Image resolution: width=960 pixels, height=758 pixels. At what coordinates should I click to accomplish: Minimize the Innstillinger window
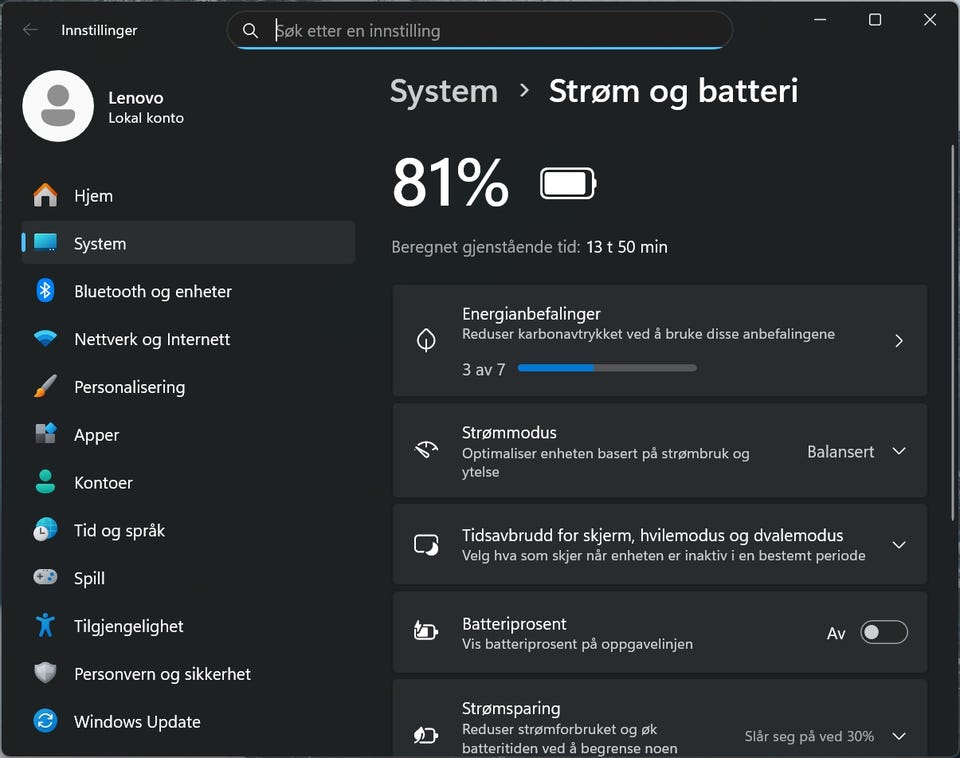[820, 20]
